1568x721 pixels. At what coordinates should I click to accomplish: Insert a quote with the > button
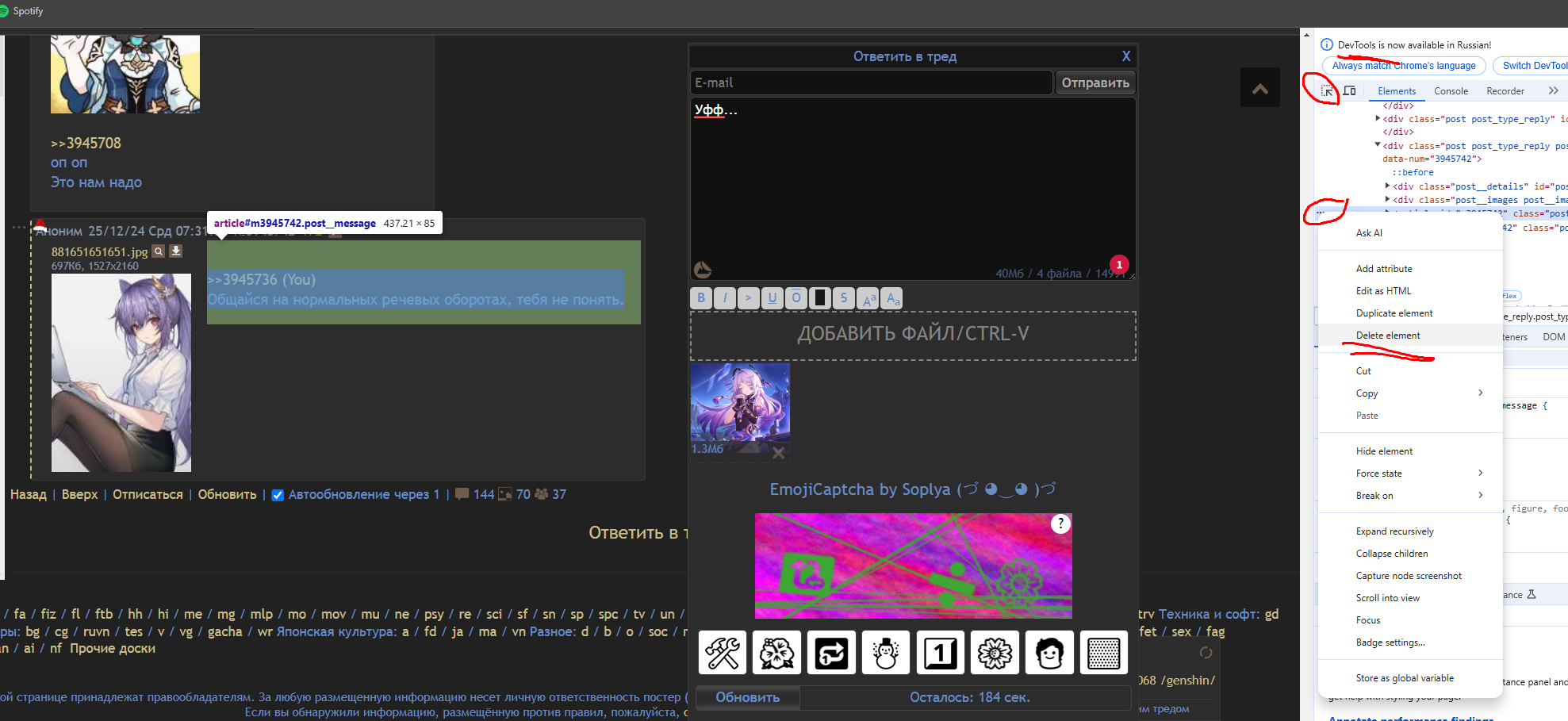(749, 298)
